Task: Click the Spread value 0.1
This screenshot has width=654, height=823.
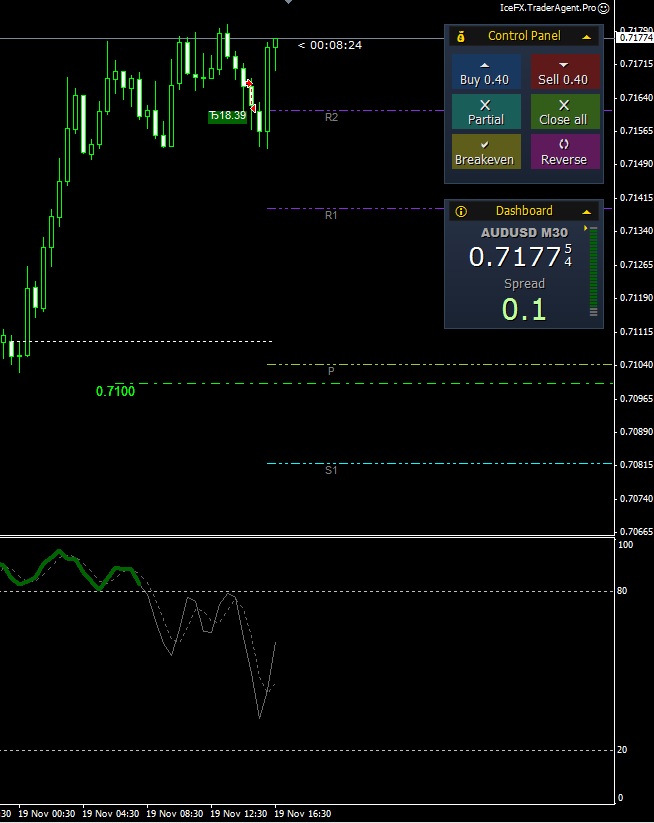Action: pyautogui.click(x=524, y=309)
